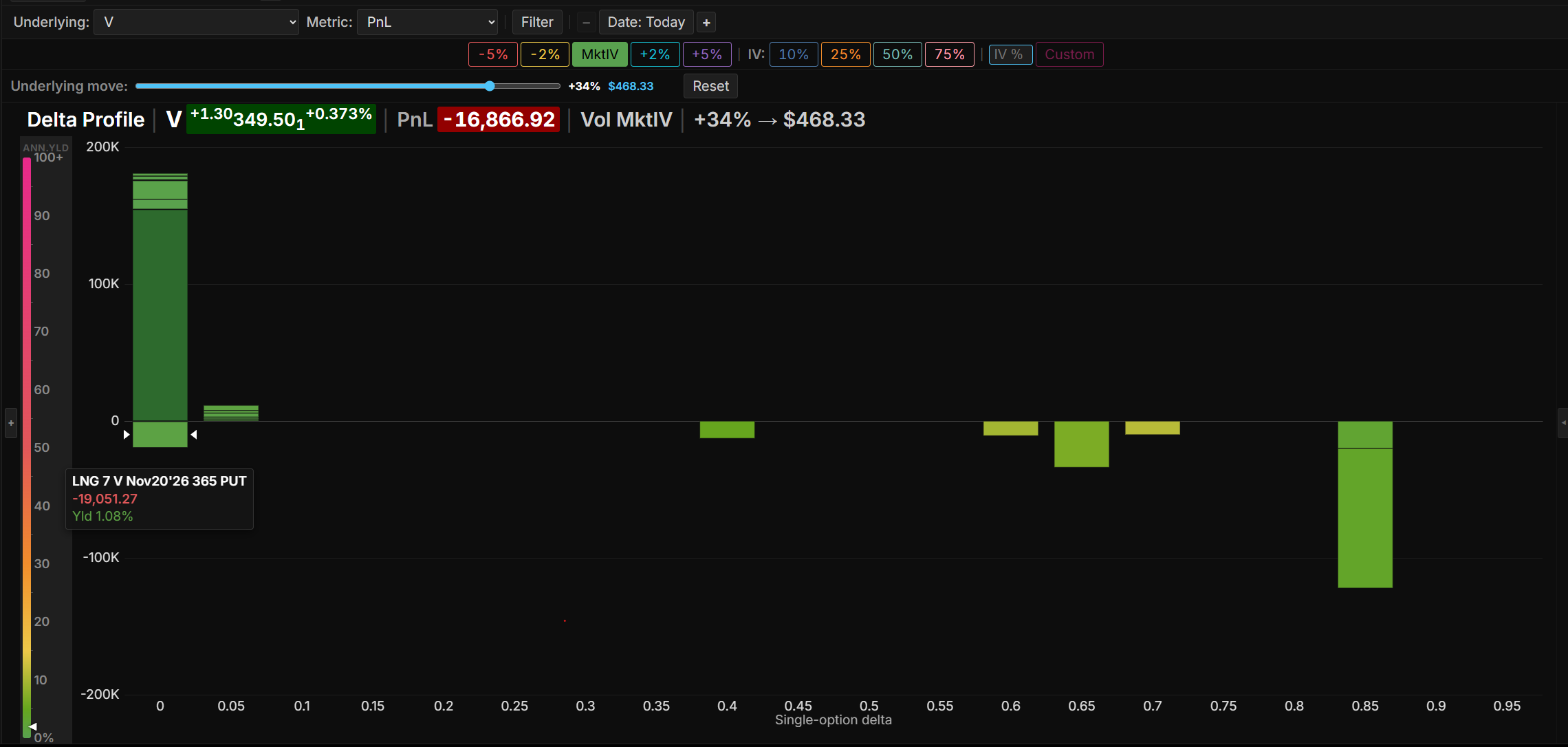The height and width of the screenshot is (747, 1568).
Task: Select the MktIV volatility preset
Action: pos(600,54)
